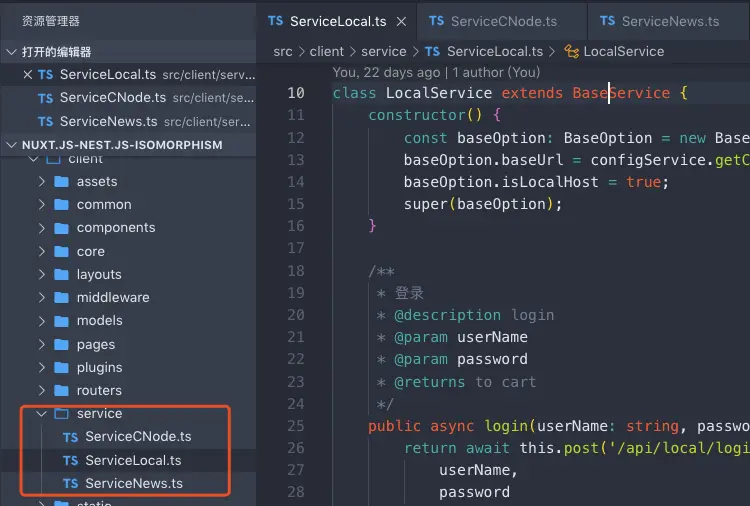Screen dimensions: 750x506
Task: Open ServiceNews.ts from open editors list
Action: coord(128,121)
